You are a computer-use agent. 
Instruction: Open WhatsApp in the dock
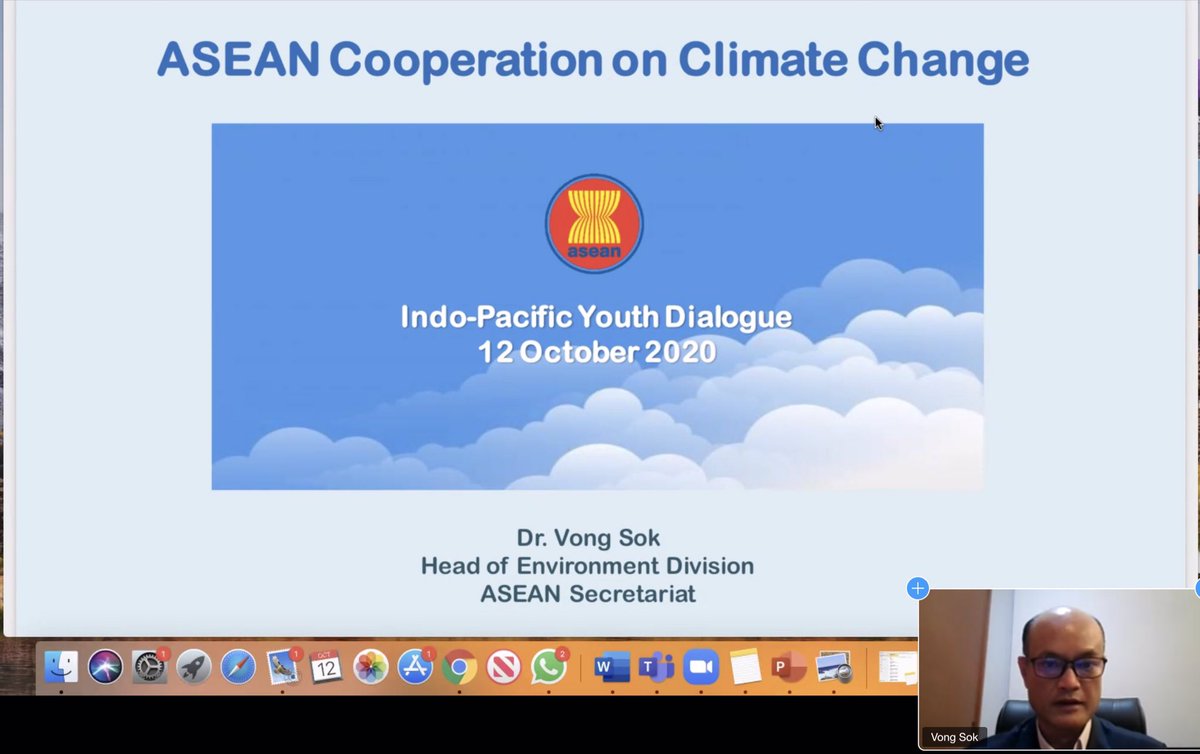coord(549,666)
